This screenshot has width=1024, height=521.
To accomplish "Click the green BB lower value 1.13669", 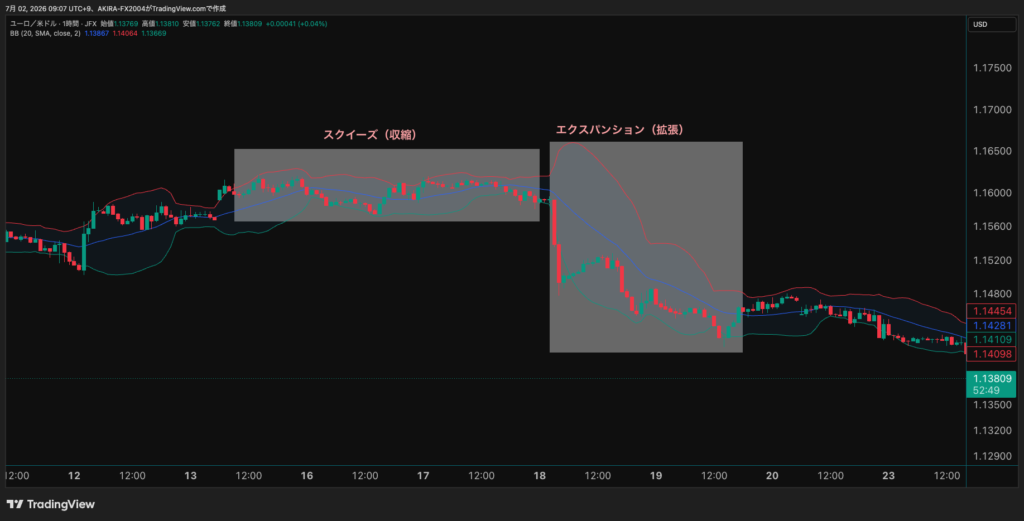I will pos(153,33).
